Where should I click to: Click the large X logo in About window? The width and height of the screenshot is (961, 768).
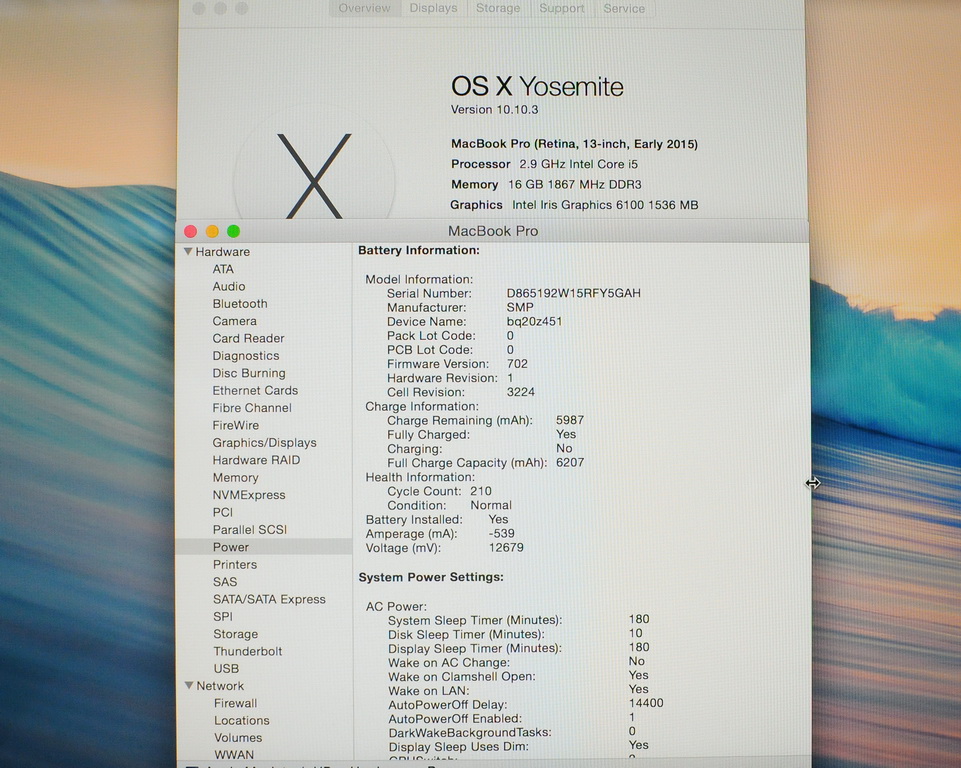click(314, 176)
